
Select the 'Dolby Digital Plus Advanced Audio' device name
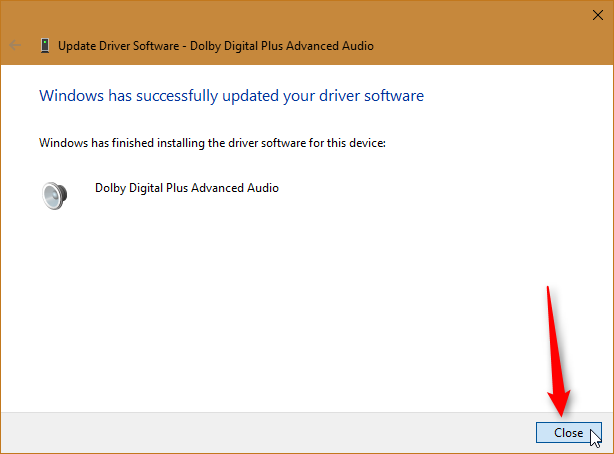pos(187,188)
